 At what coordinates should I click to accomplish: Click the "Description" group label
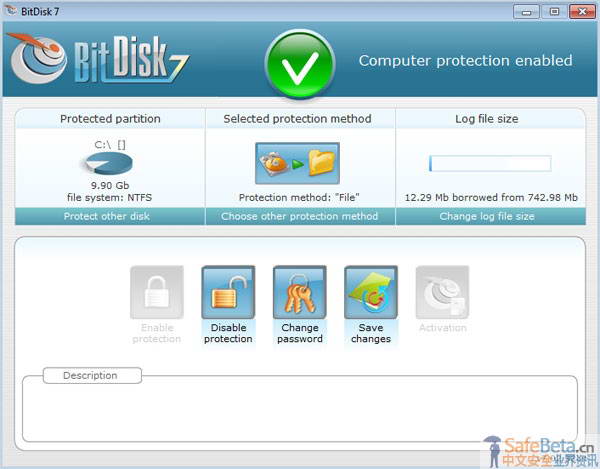pos(90,376)
